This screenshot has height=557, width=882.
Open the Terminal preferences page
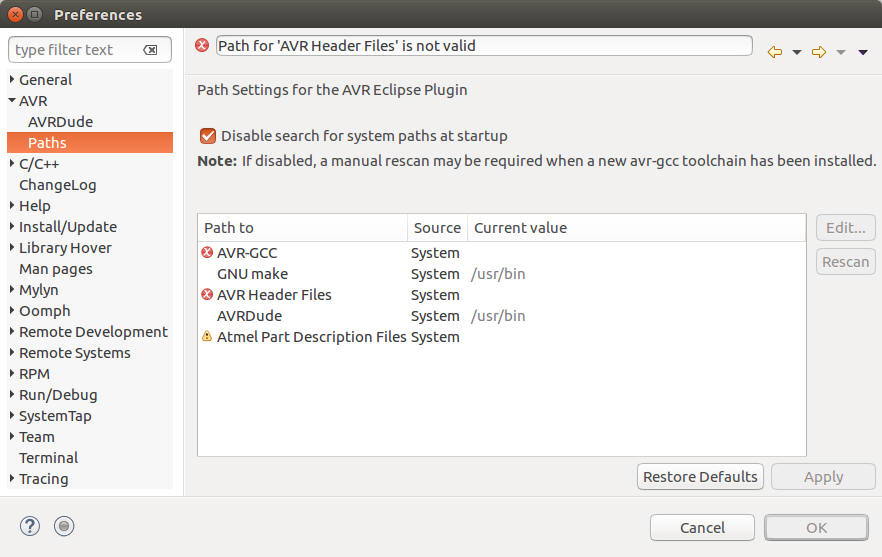tap(48, 458)
